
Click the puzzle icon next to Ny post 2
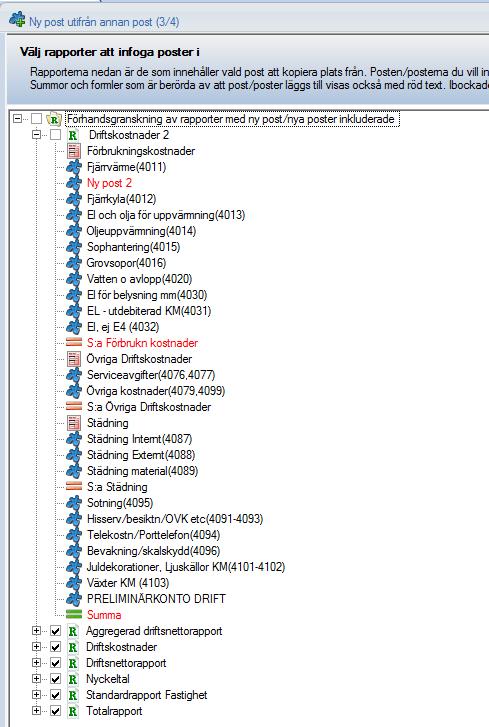(x=74, y=183)
